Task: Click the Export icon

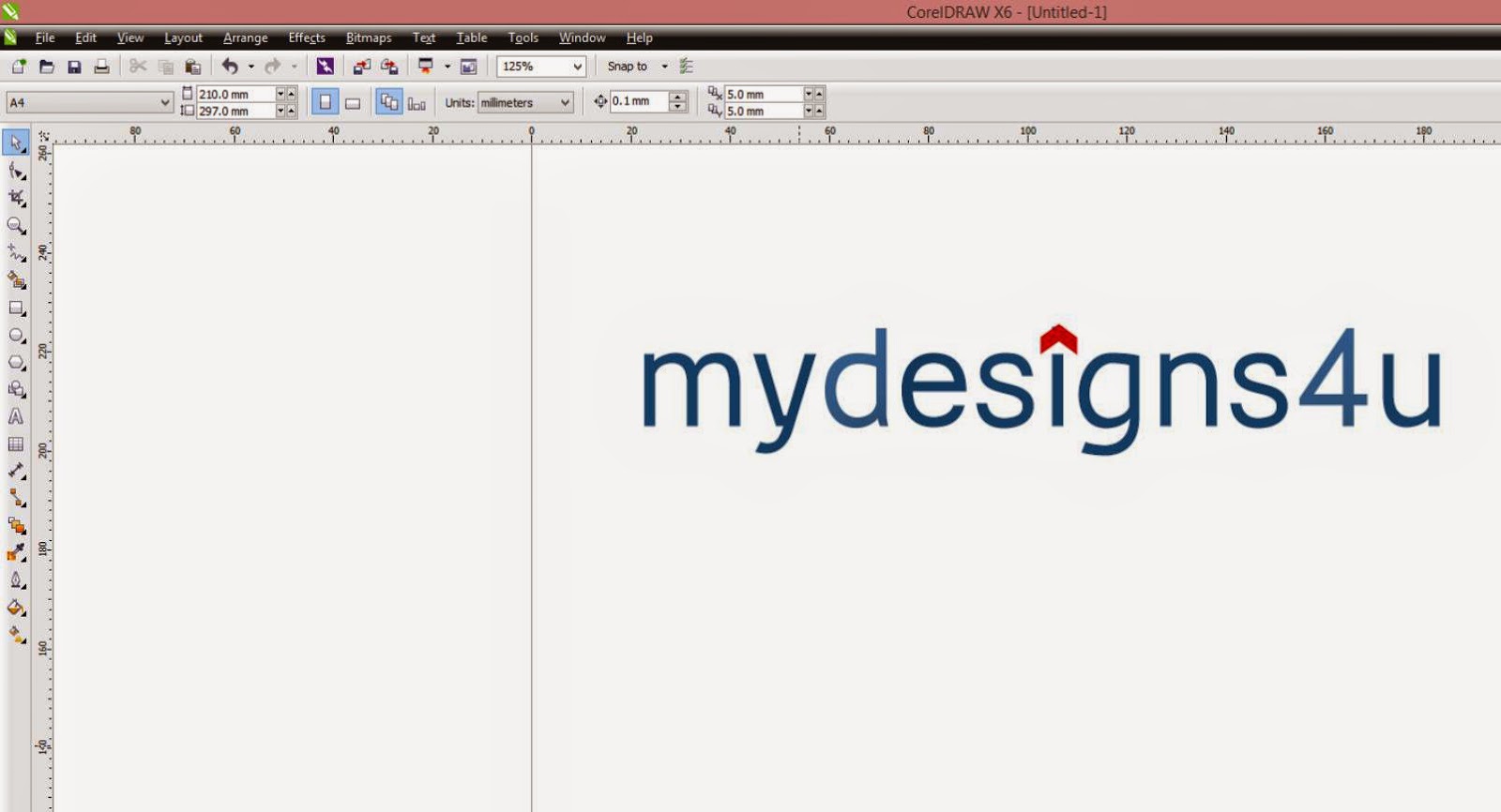Action: click(389, 66)
